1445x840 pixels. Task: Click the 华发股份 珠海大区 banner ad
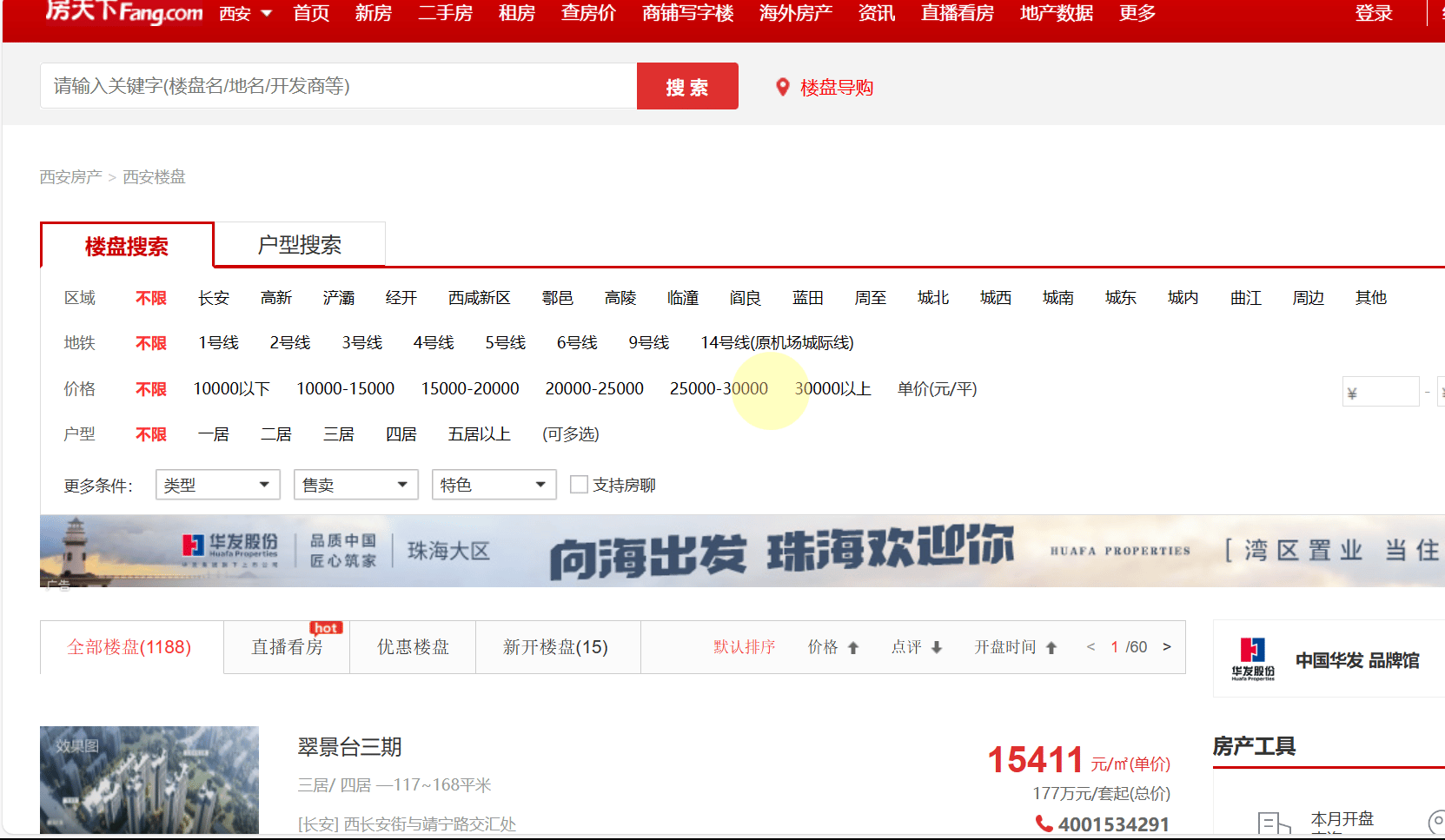tap(742, 551)
